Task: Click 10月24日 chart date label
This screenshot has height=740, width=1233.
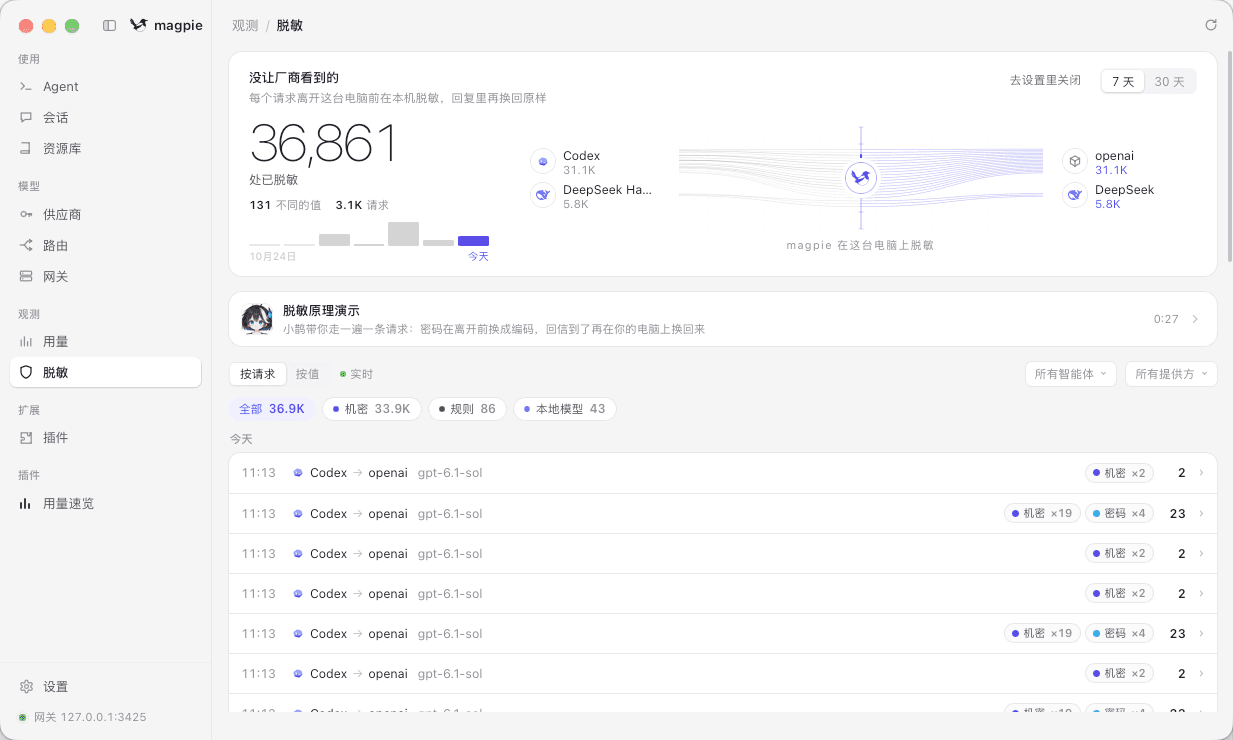Action: click(x=273, y=257)
